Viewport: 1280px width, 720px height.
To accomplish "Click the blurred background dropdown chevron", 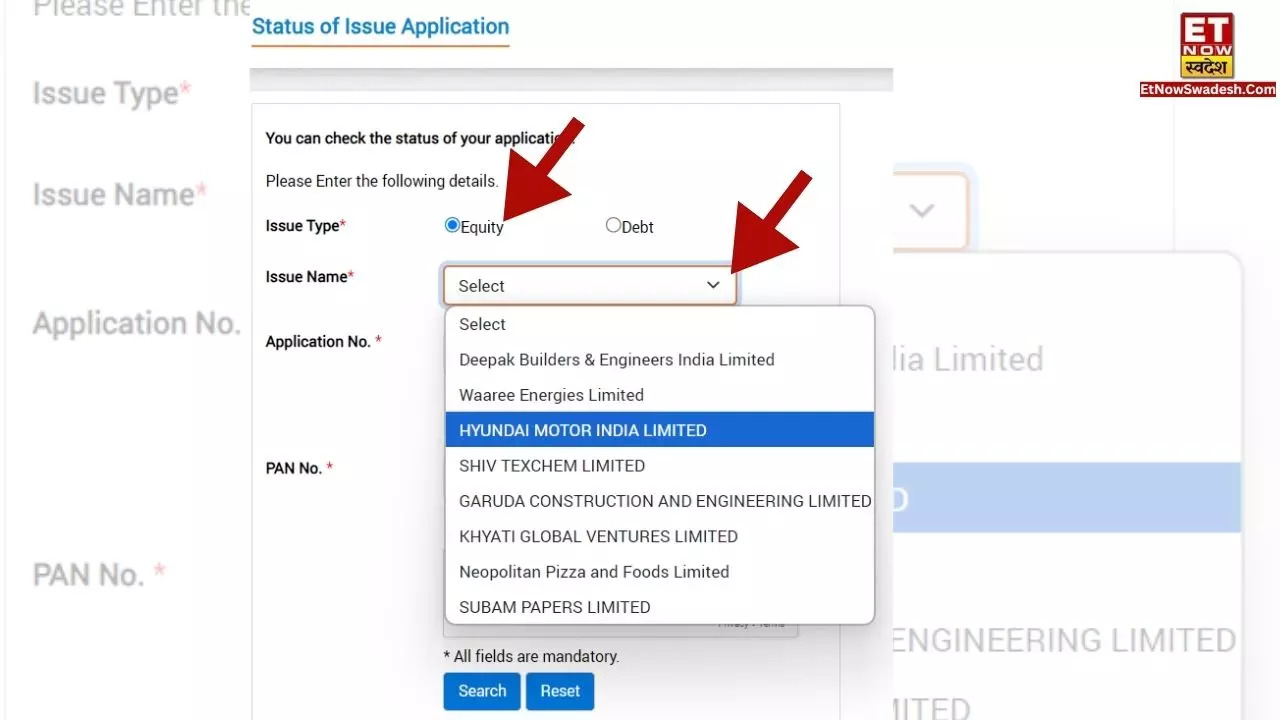I will (x=922, y=211).
